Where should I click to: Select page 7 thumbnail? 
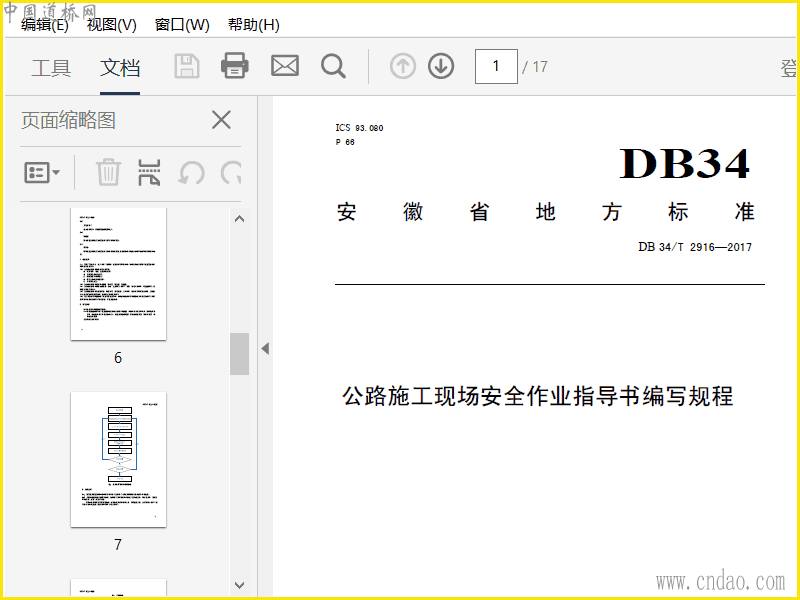[118, 459]
